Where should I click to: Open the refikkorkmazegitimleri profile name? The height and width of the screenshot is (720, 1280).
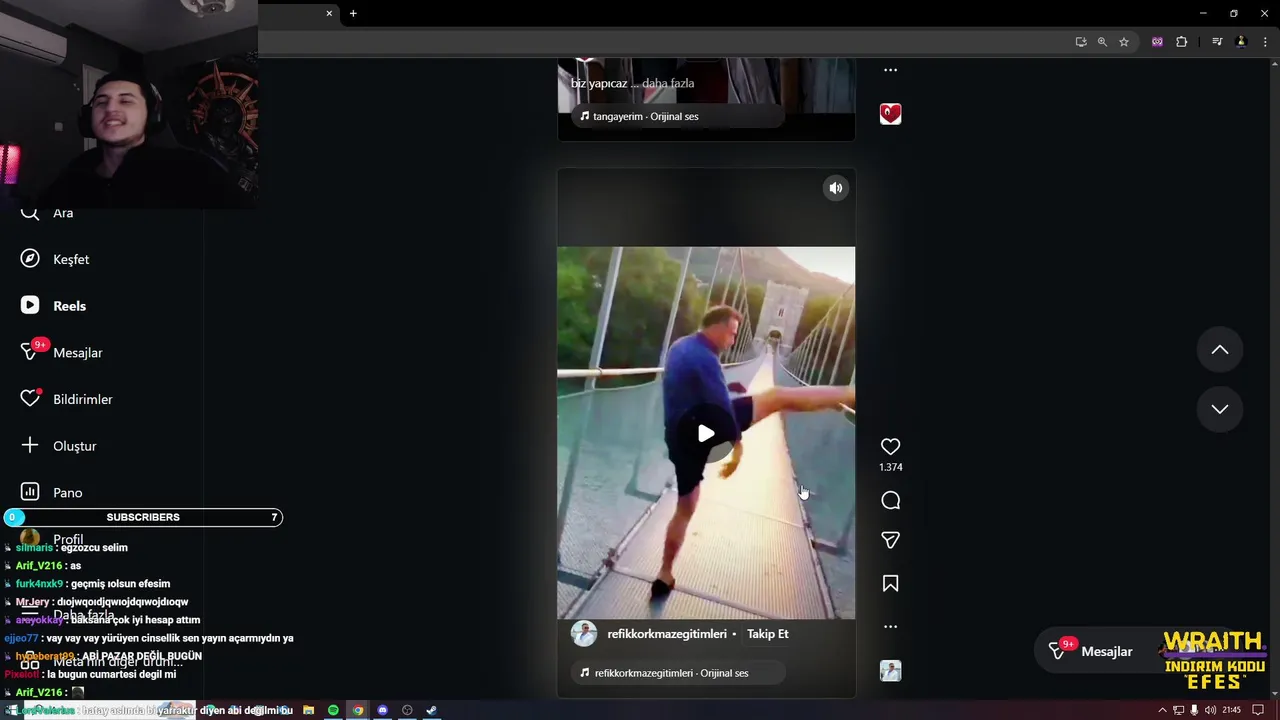coord(667,634)
